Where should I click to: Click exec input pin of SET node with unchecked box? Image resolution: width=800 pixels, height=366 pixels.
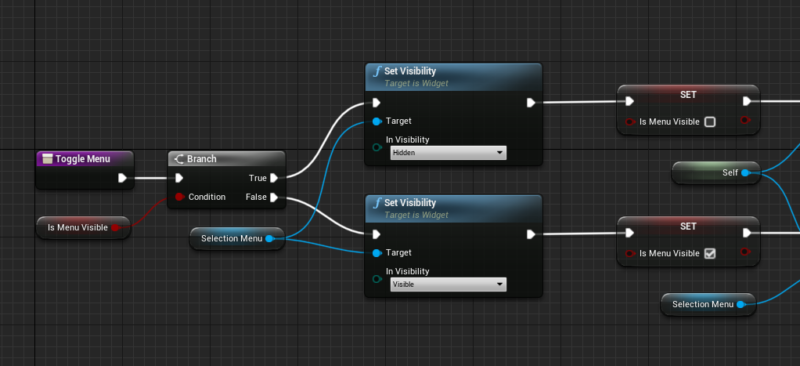point(630,102)
